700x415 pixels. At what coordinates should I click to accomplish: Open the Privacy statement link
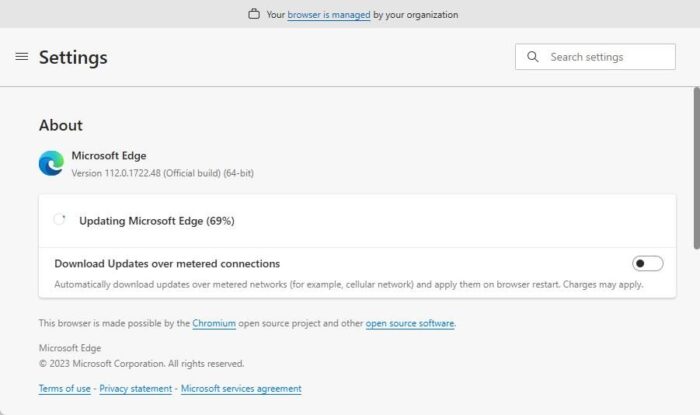[x=135, y=388]
